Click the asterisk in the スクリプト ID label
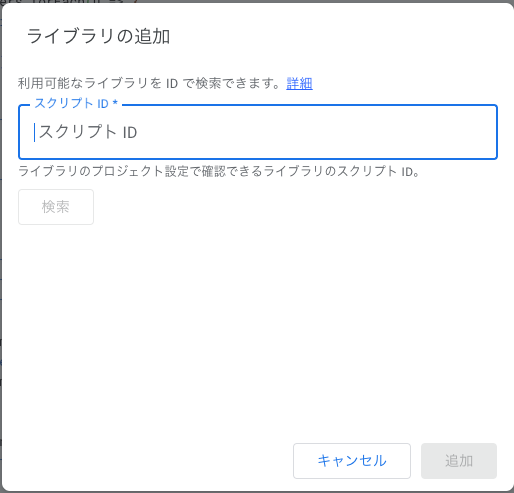 115,103
